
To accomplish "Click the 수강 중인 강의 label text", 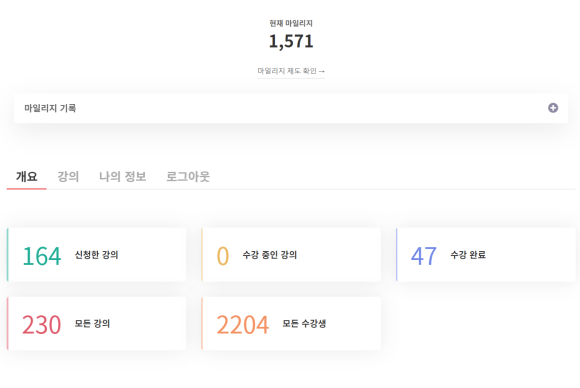I will pos(270,255).
